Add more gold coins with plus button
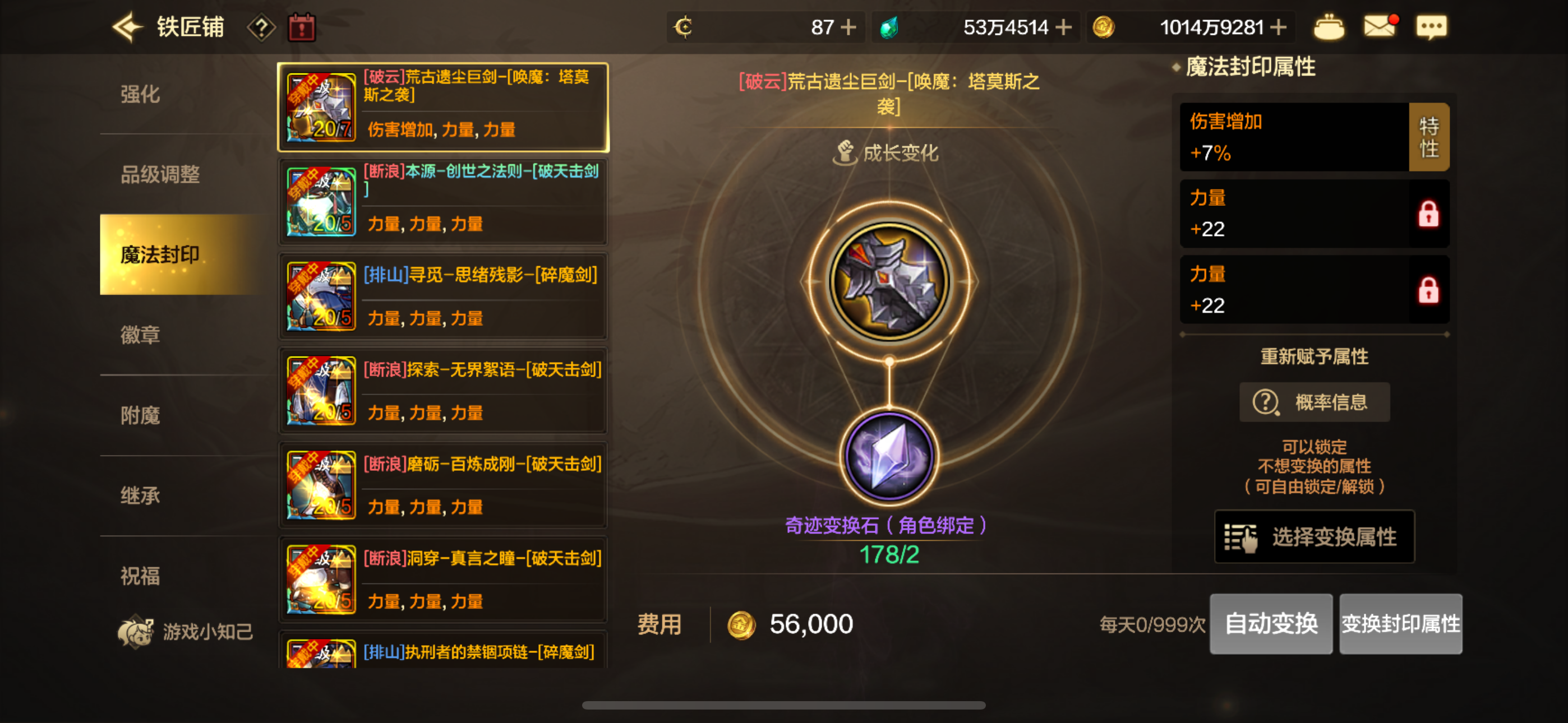Screen dimensions: 1568x723 (1278, 27)
